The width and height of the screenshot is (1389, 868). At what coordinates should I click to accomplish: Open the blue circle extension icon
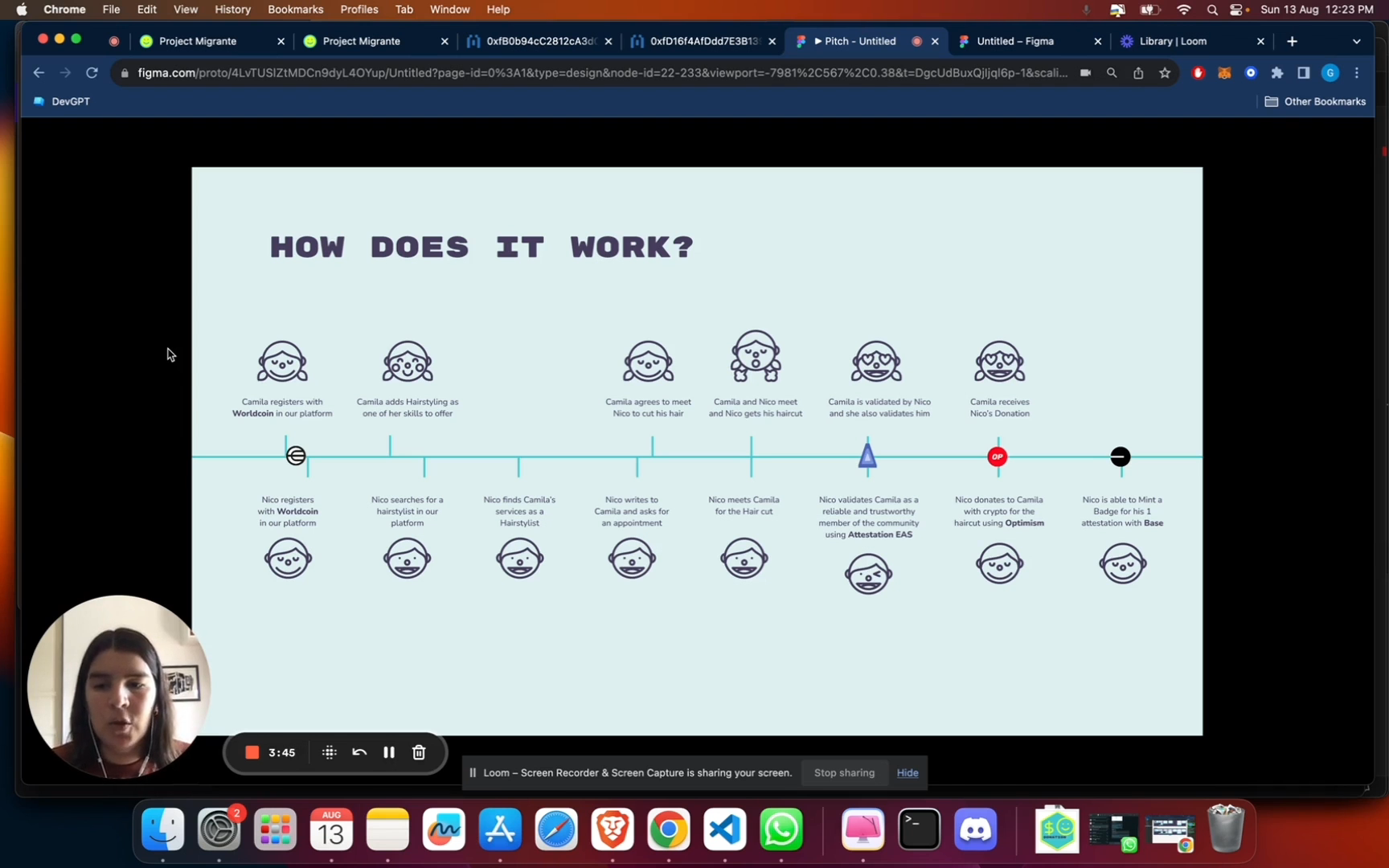pyautogui.click(x=1251, y=72)
